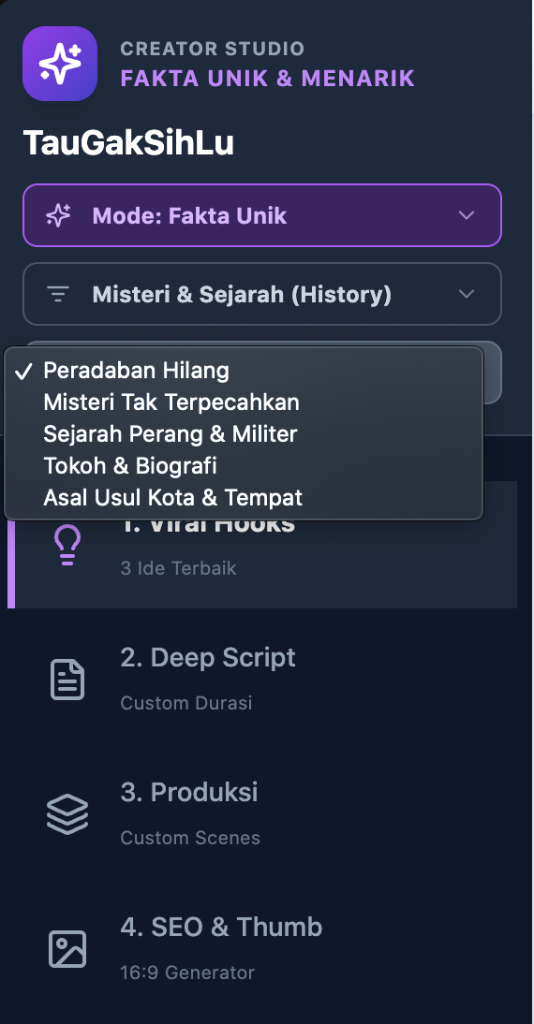This screenshot has width=534, height=1024.
Task: Click the sparkle icon in Mode selector
Action: 58,216
